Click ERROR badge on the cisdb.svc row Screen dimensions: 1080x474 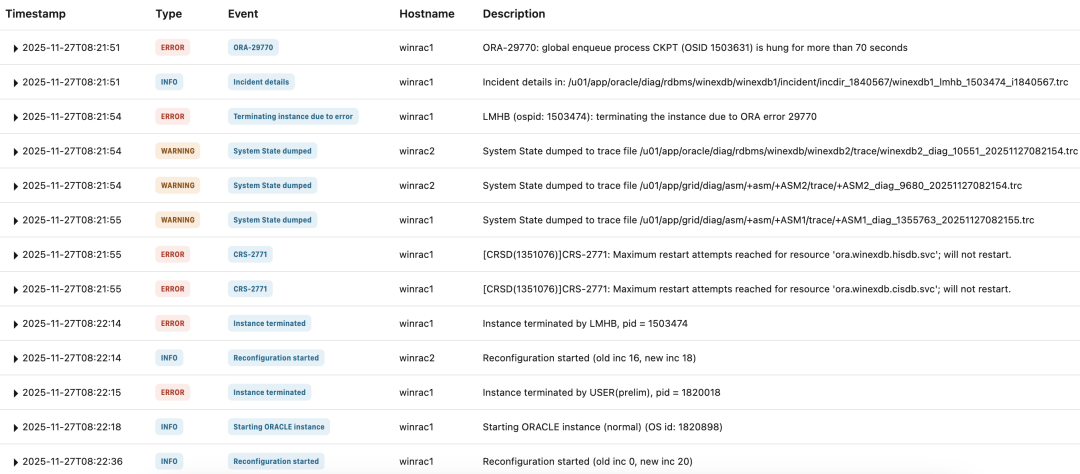(172, 289)
